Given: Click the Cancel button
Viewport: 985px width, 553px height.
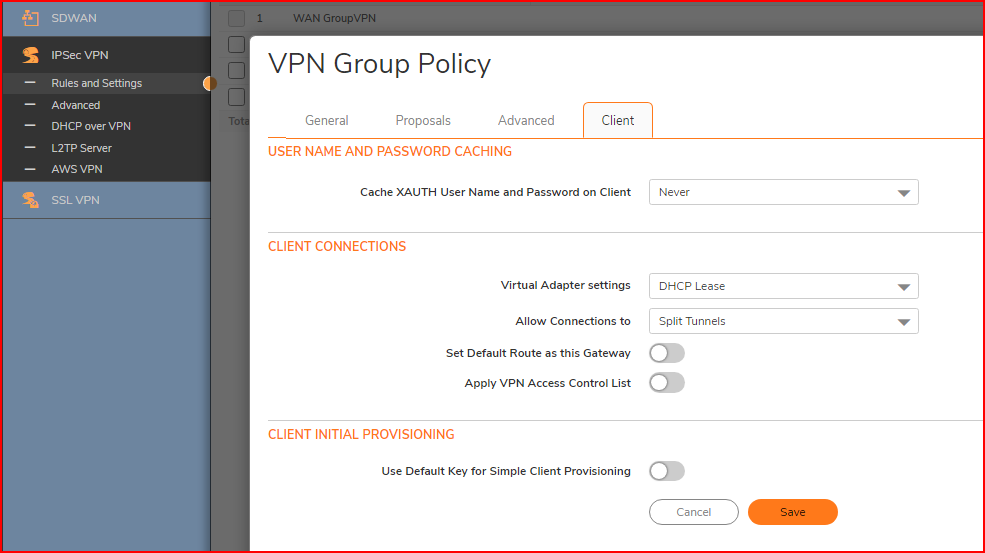Looking at the screenshot, I should point(693,512).
